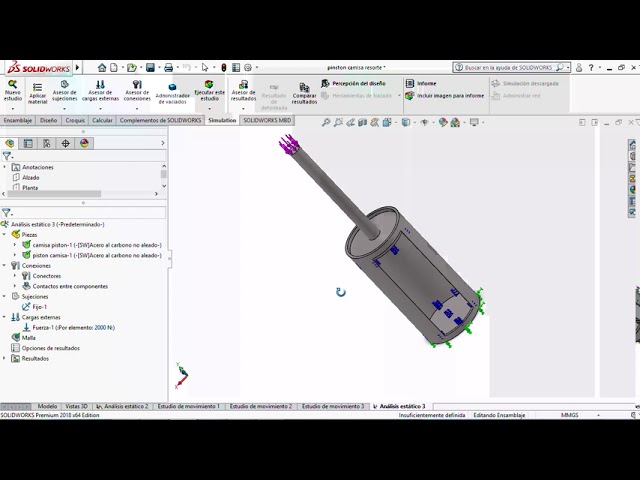Switch to the Diseño ribbon tab
Screen dimensions: 640x480
point(49,120)
